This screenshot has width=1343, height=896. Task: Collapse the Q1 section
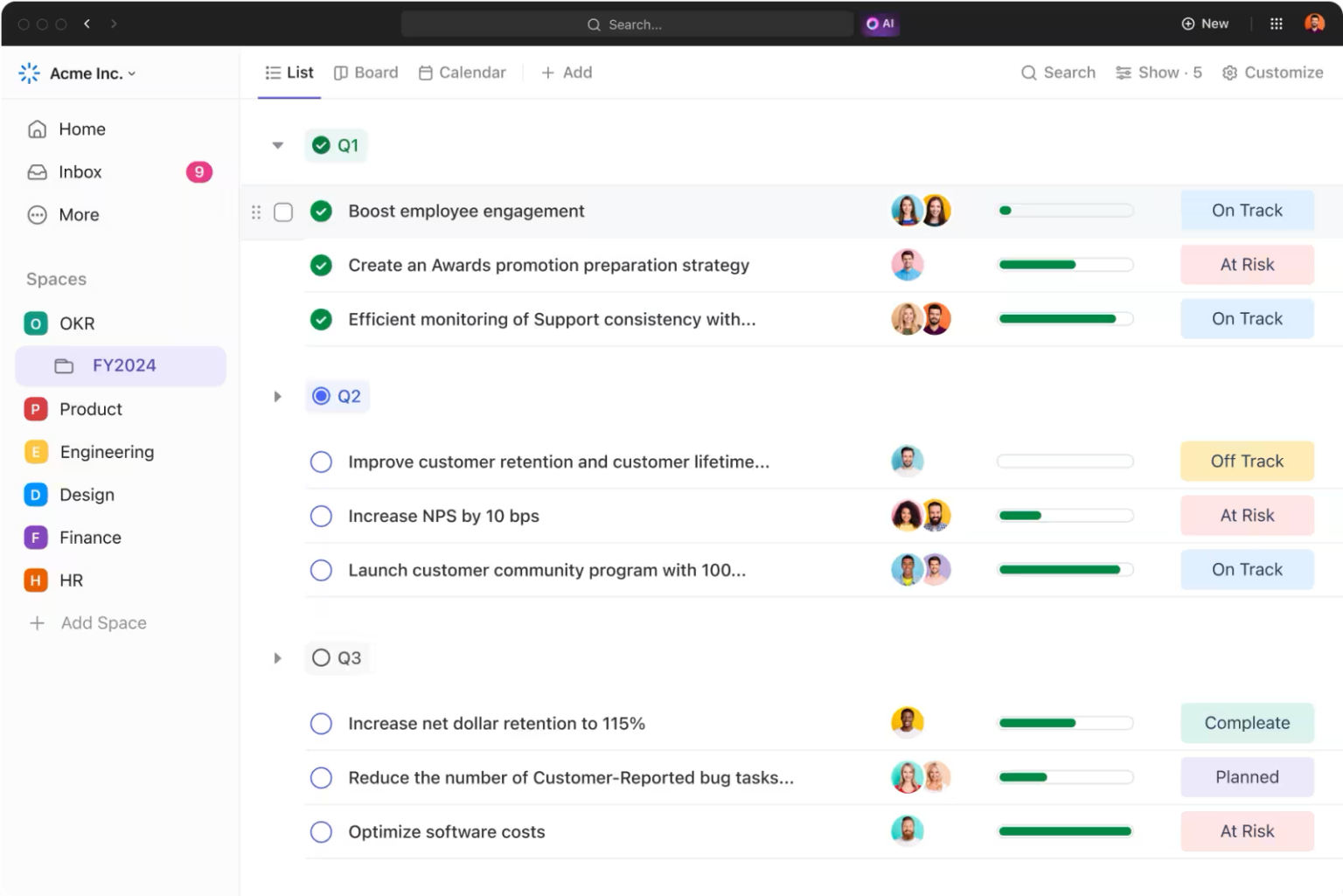pos(277,145)
